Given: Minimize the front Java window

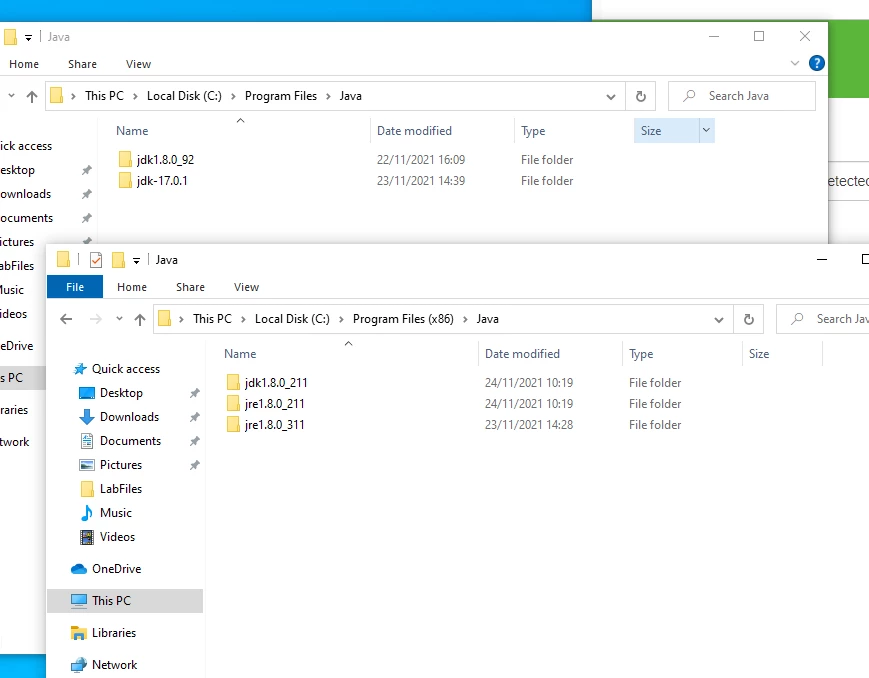Looking at the screenshot, I should point(822,259).
